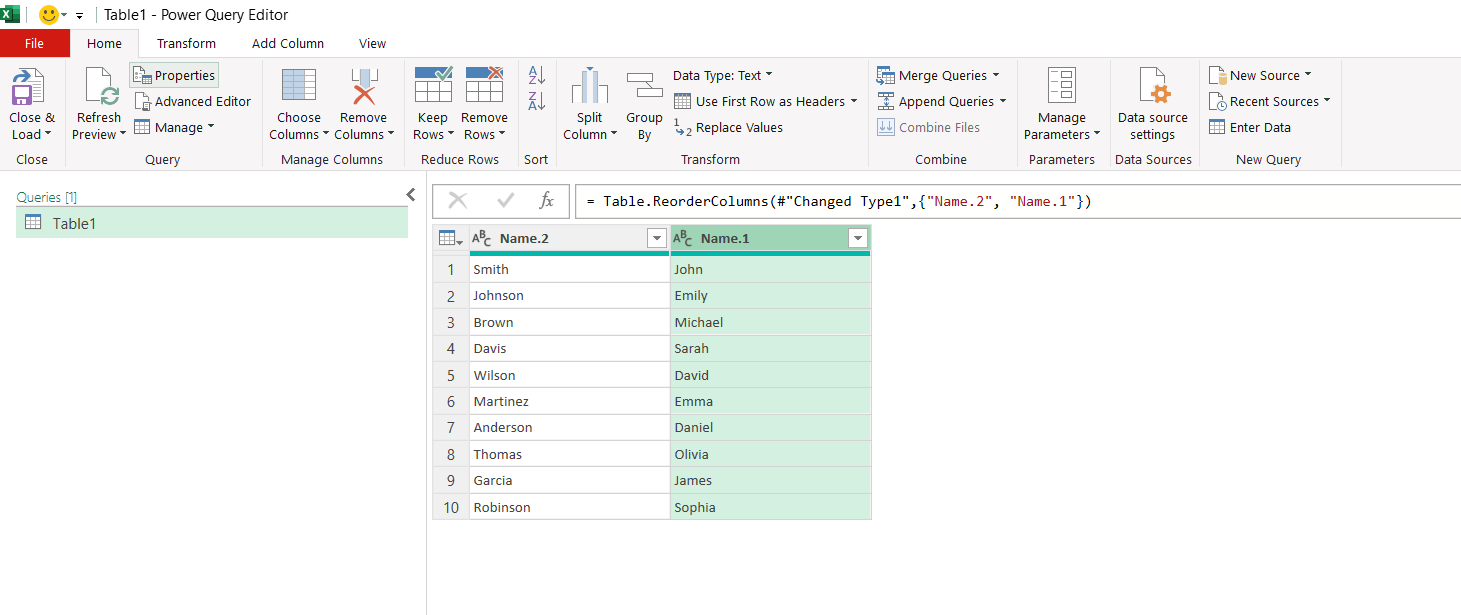Click the ABC data type icon of Name.1

pos(683,238)
